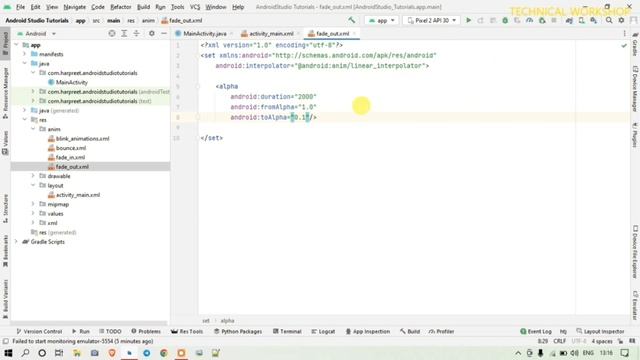
Task: Open Task View on taskbar
Action: point(59,353)
